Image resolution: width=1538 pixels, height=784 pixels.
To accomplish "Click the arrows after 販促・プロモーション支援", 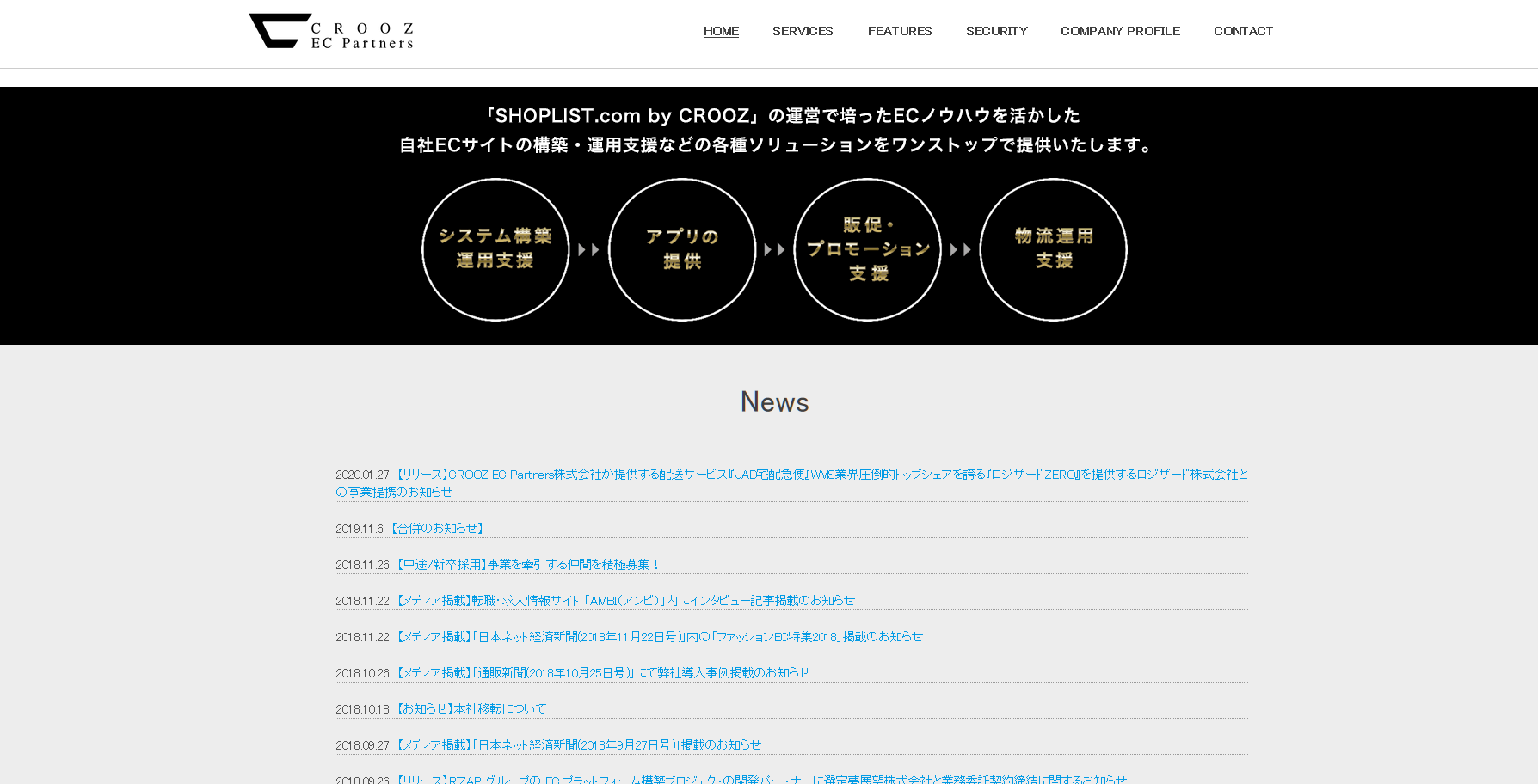I will click(x=960, y=249).
